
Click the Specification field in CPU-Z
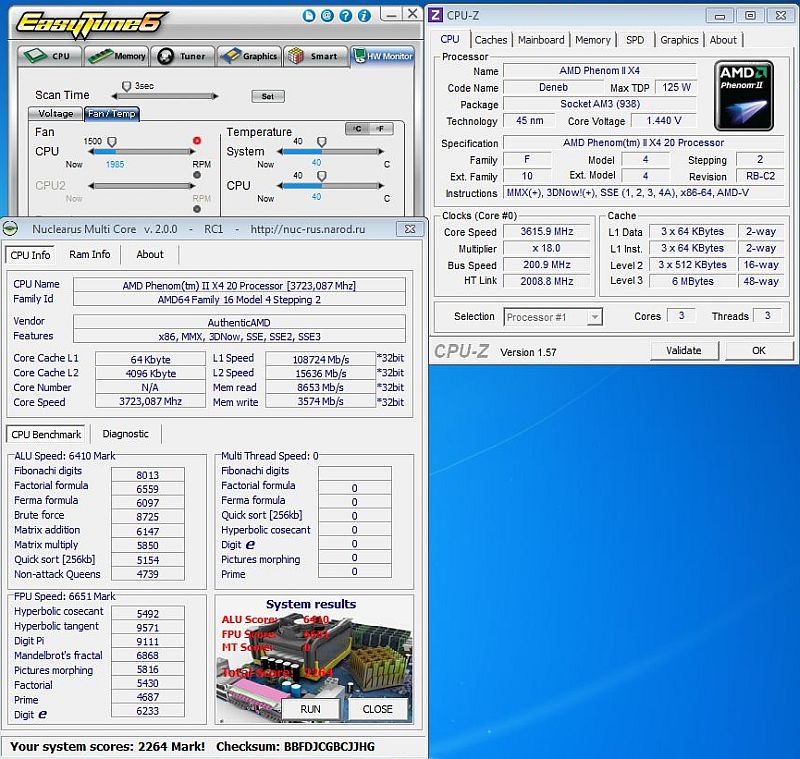tap(643, 143)
